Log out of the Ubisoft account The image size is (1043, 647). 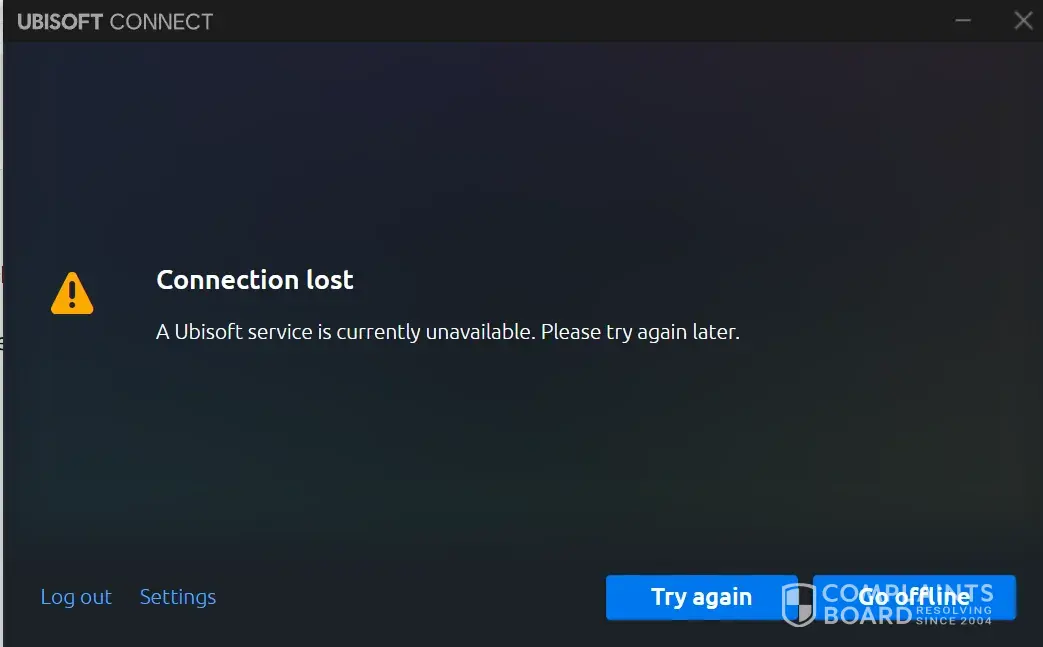76,597
